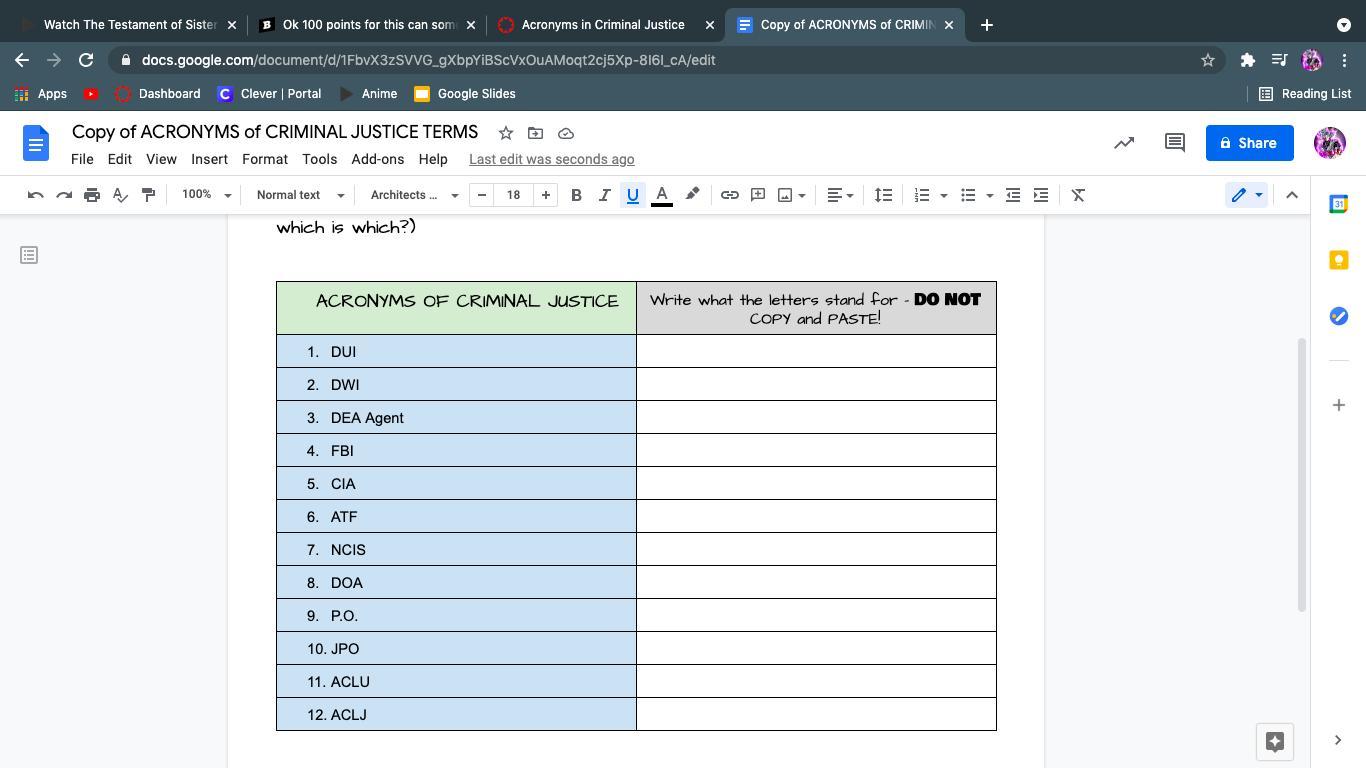Toggle Italic formatting
Image resolution: width=1366 pixels, height=768 pixels.
(x=604, y=195)
